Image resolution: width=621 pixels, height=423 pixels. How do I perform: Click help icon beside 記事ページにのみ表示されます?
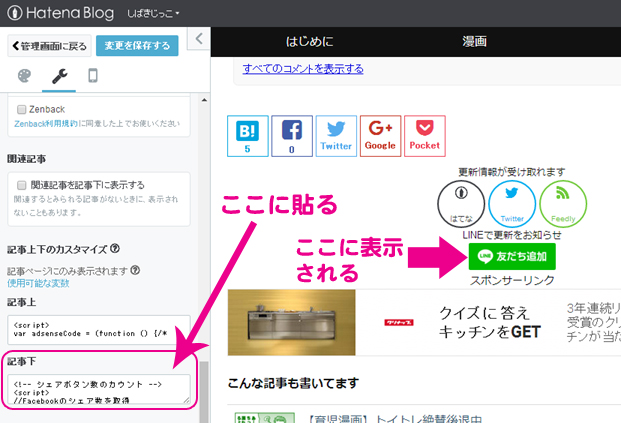[x=135, y=270]
